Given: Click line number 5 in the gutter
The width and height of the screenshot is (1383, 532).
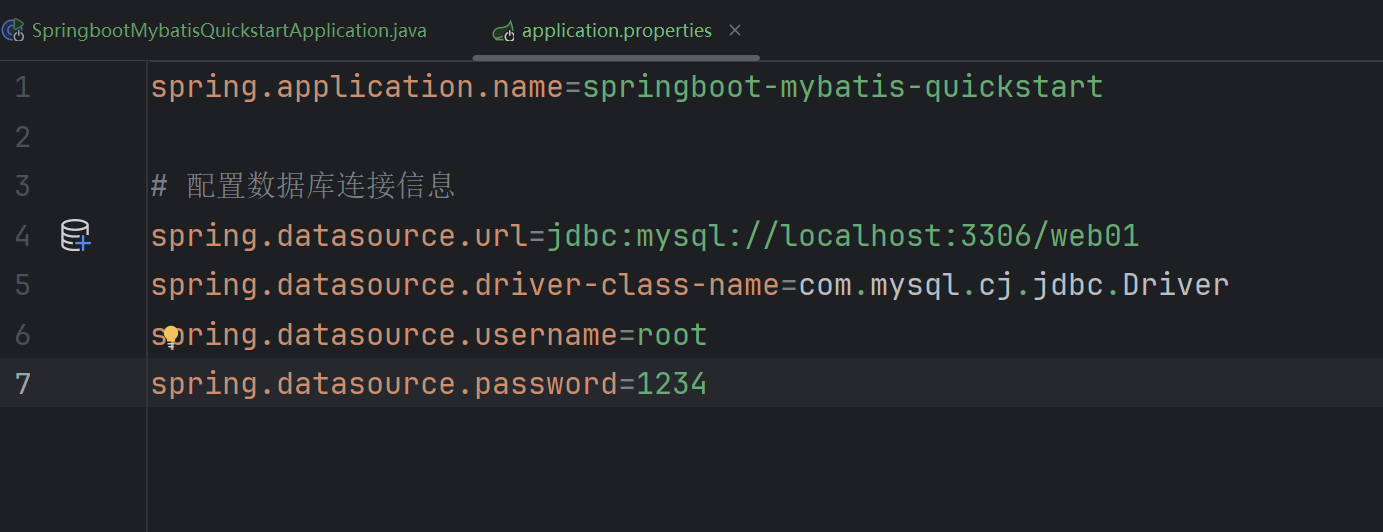Looking at the screenshot, I should tap(22, 285).
